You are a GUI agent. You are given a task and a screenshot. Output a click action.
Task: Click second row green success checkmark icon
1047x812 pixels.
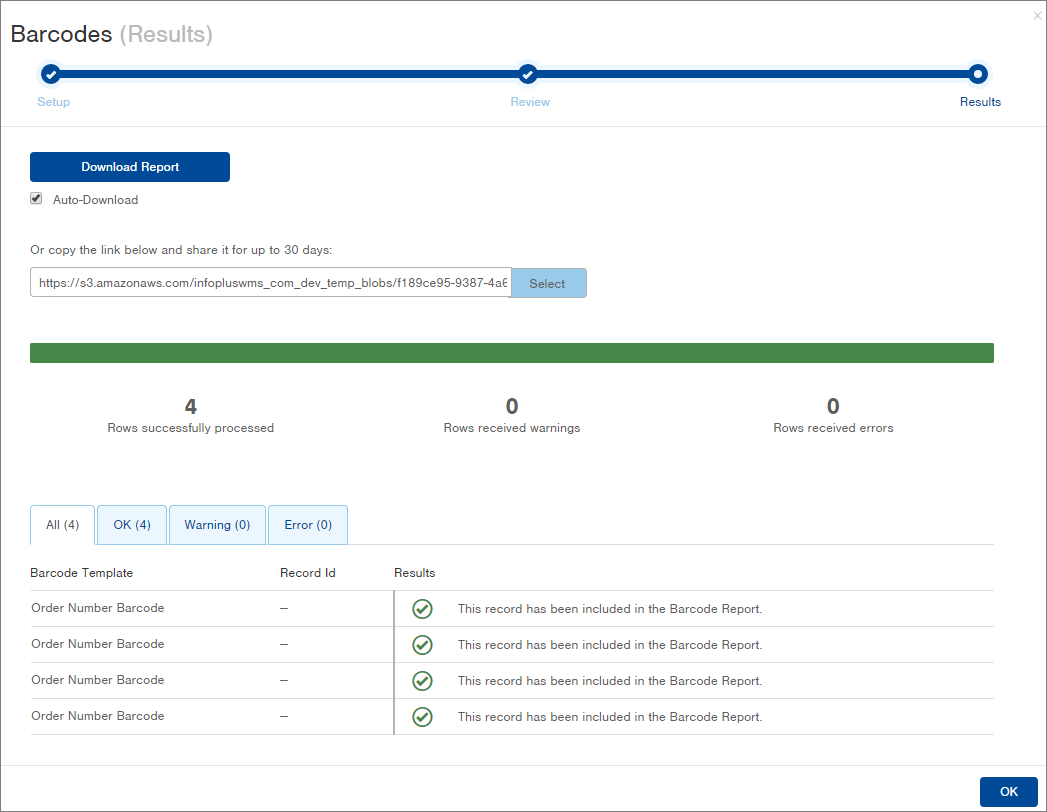pyautogui.click(x=422, y=645)
